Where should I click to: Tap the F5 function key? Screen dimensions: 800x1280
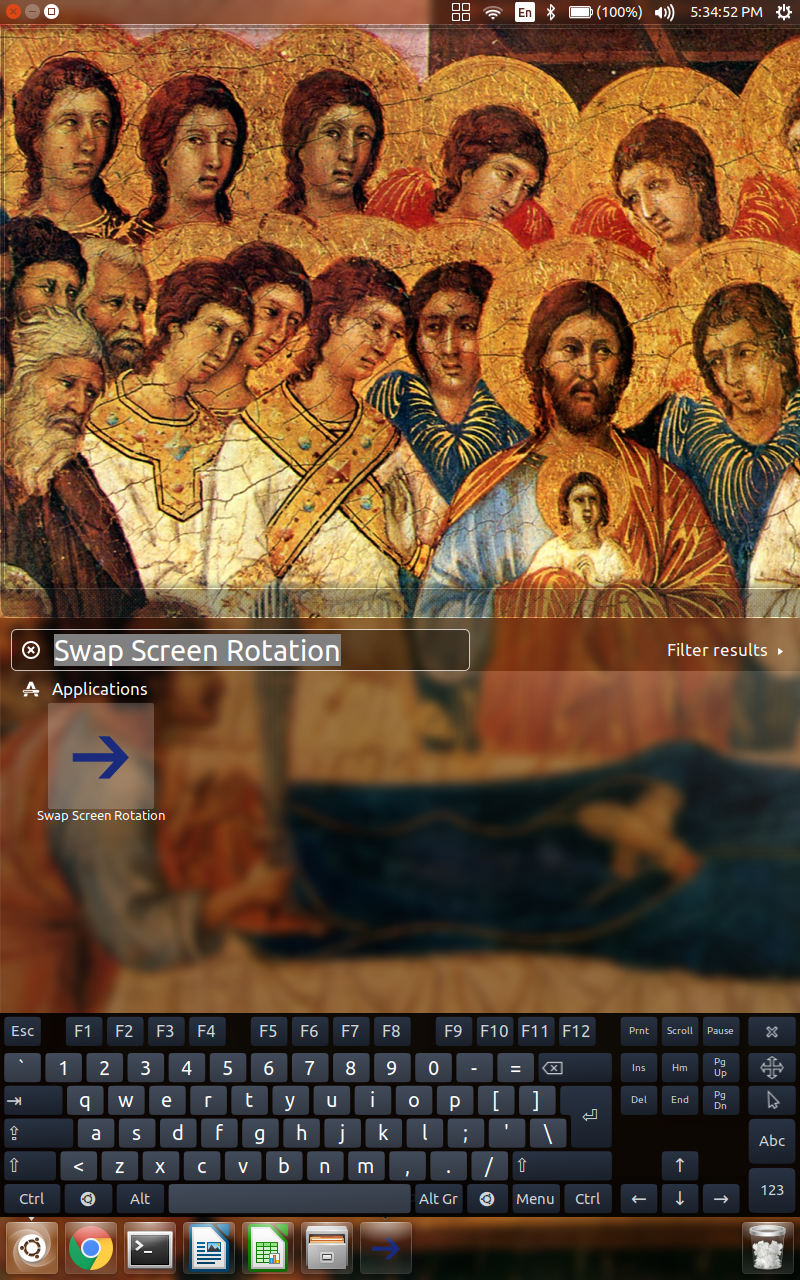[x=268, y=1031]
